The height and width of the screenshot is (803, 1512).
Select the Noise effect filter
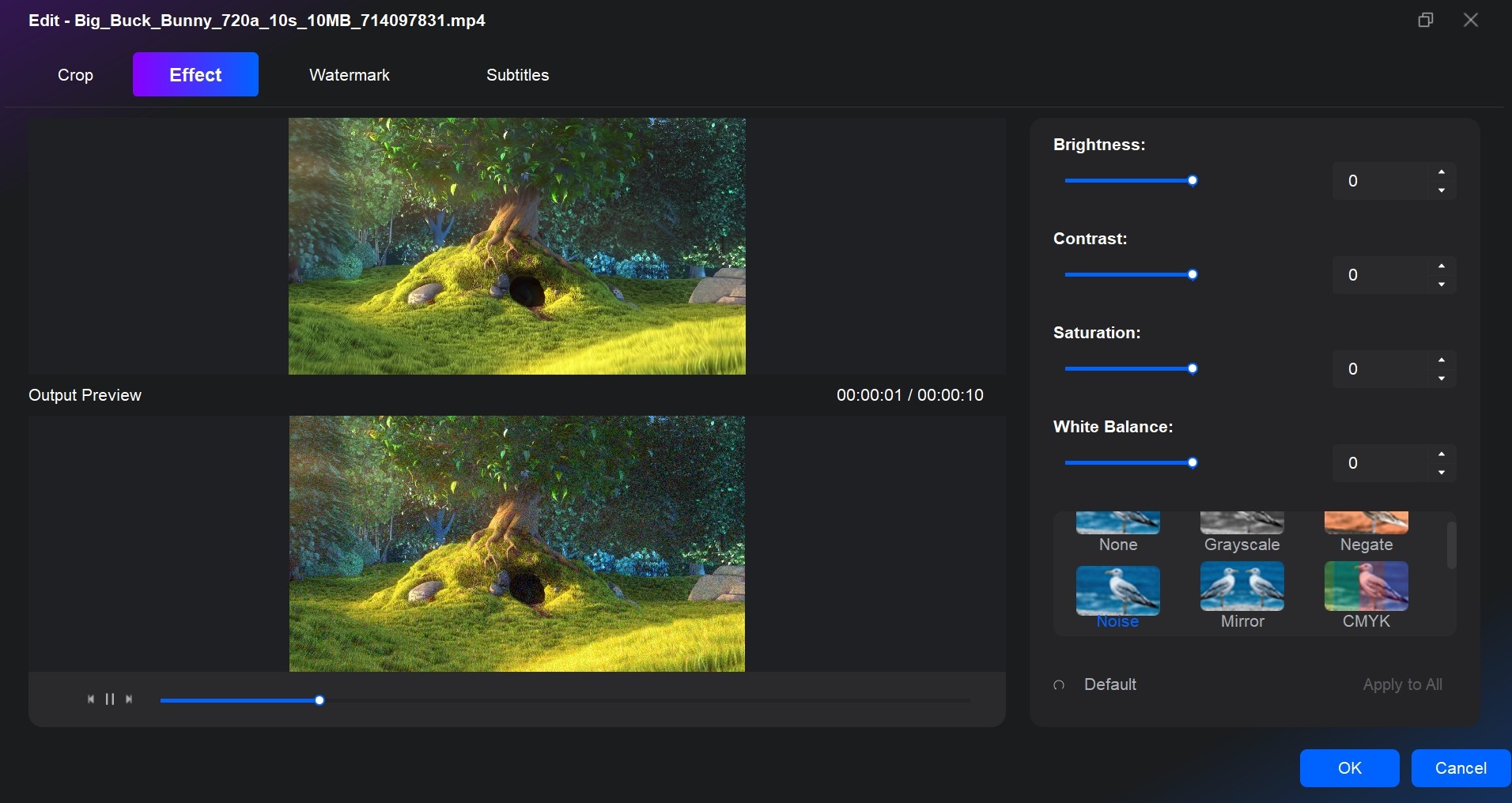[1117, 593]
